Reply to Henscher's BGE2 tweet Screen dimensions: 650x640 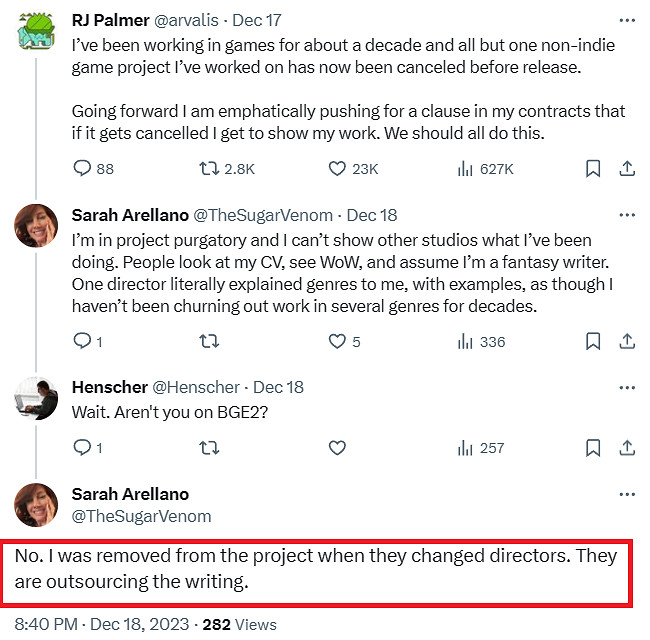[83, 448]
